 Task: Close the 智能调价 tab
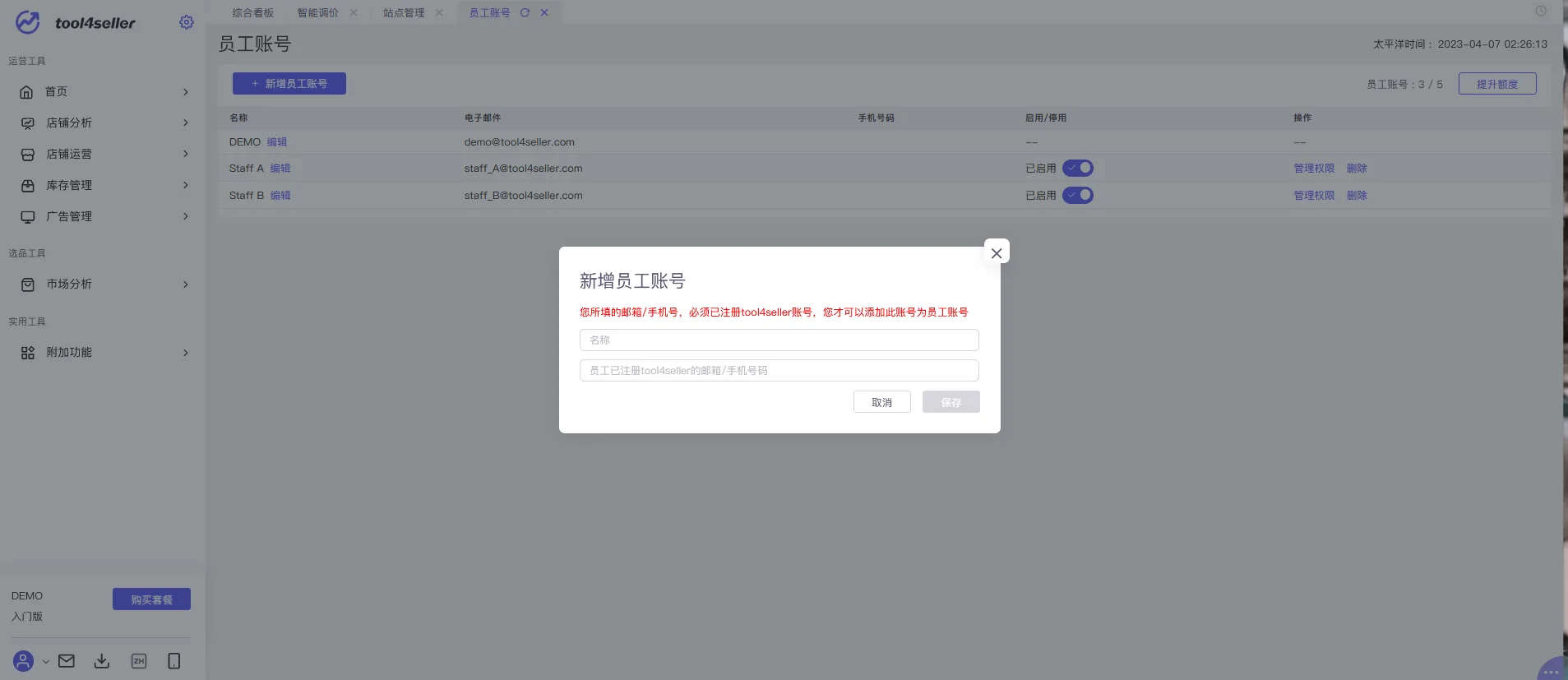click(354, 12)
